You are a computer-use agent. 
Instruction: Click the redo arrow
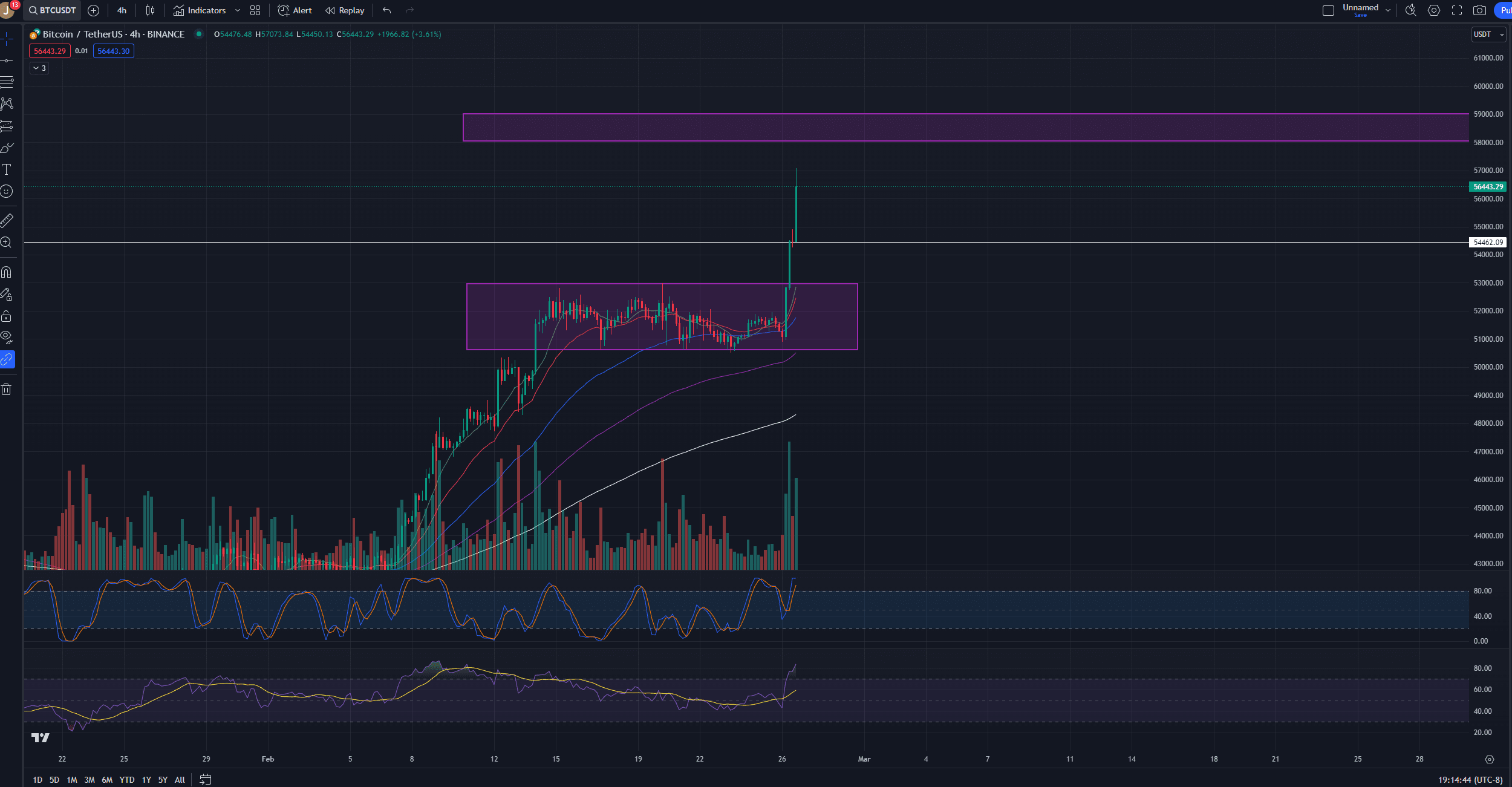409,10
